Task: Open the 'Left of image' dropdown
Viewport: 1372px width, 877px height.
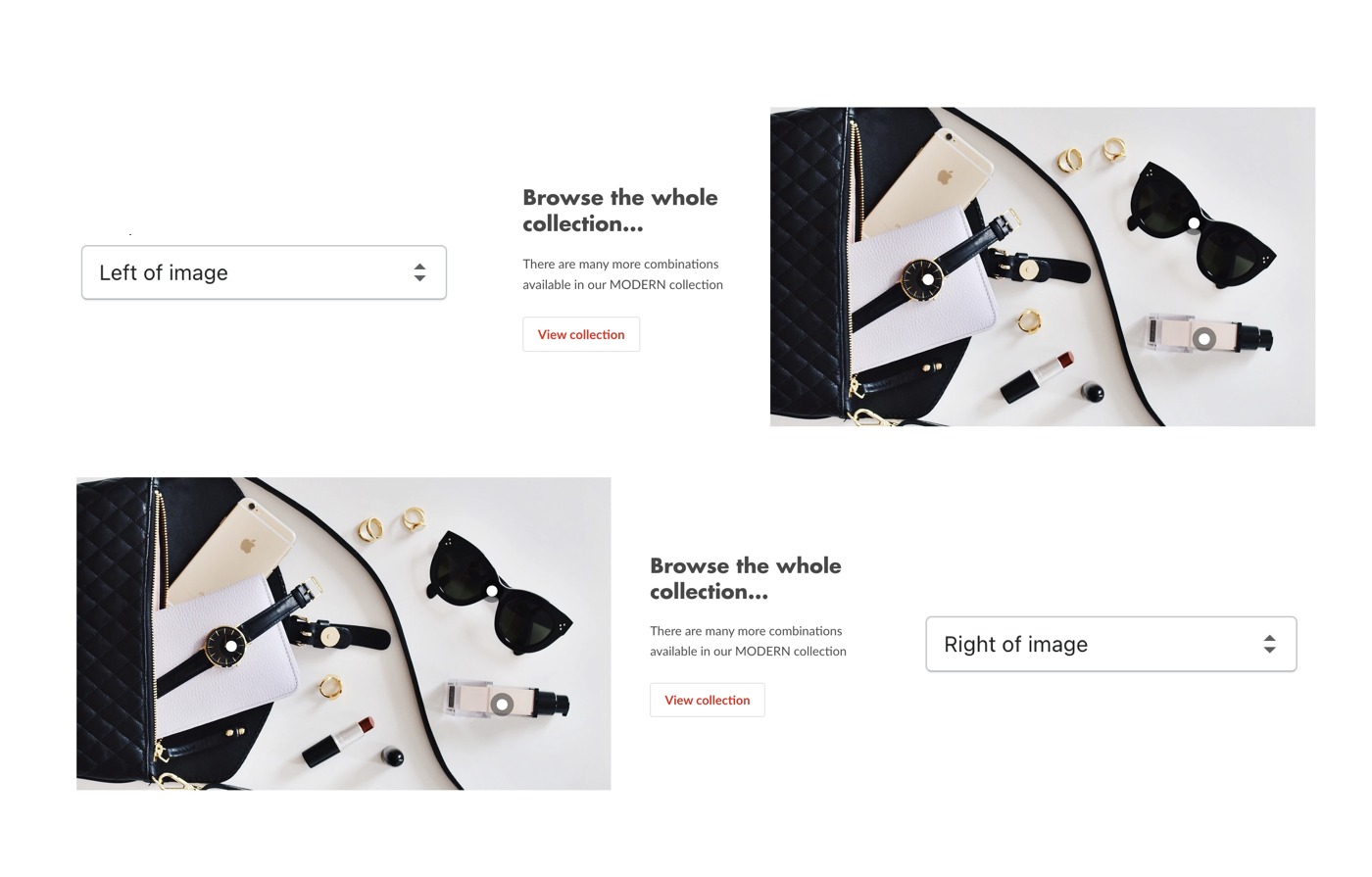Action: click(x=264, y=272)
